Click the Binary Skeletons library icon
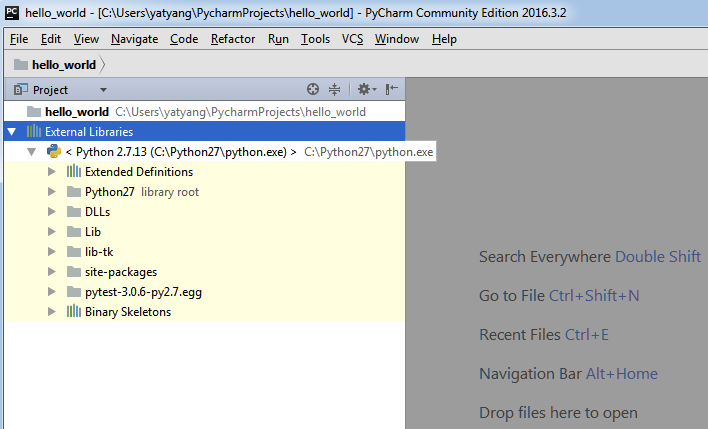This screenshot has width=708, height=429. pyautogui.click(x=74, y=311)
